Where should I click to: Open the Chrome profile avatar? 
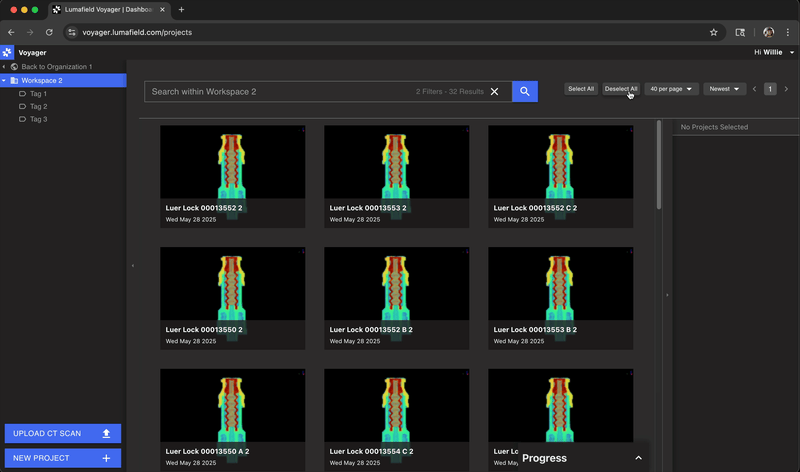[768, 32]
